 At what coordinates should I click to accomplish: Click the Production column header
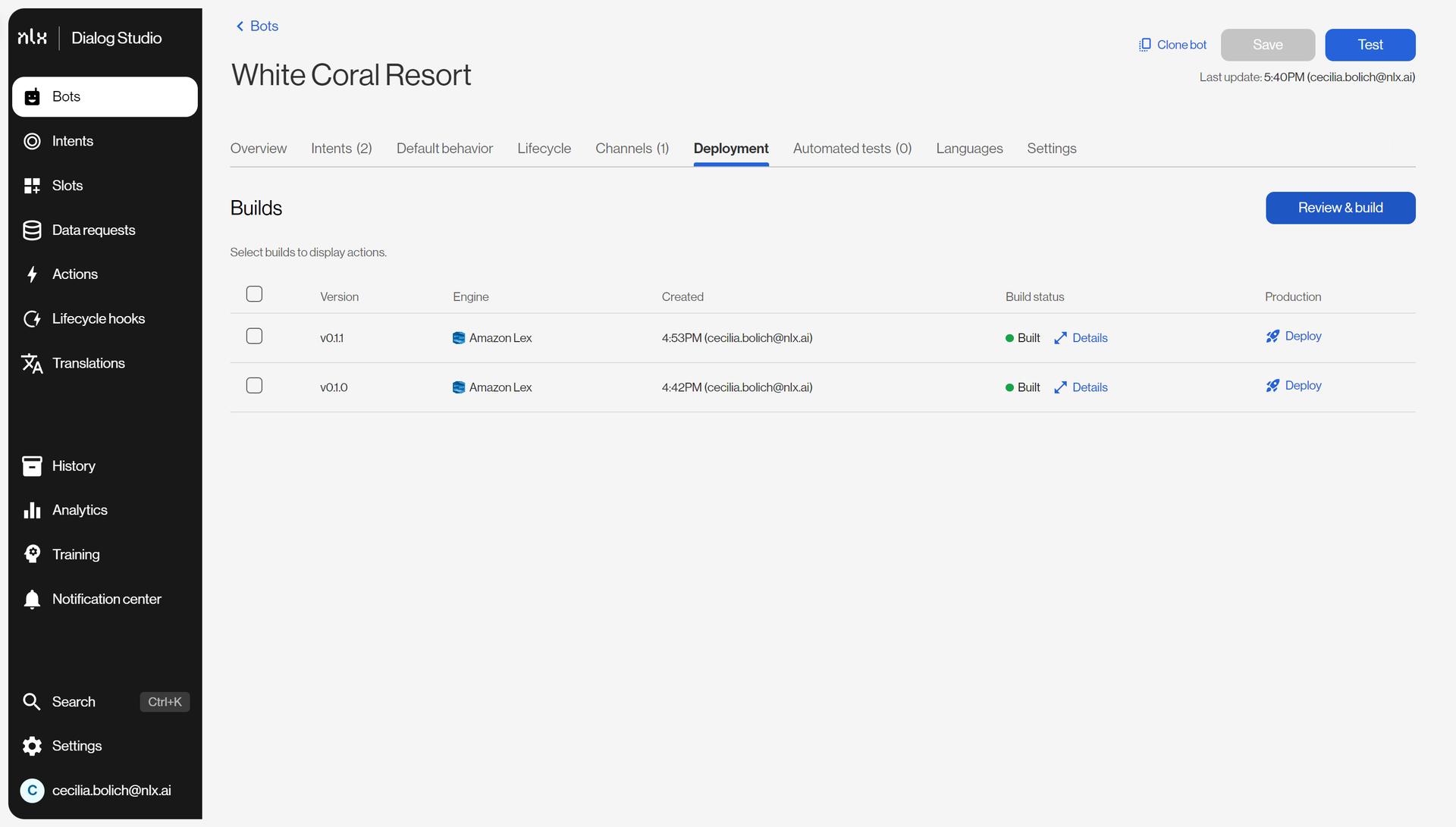pyautogui.click(x=1293, y=297)
